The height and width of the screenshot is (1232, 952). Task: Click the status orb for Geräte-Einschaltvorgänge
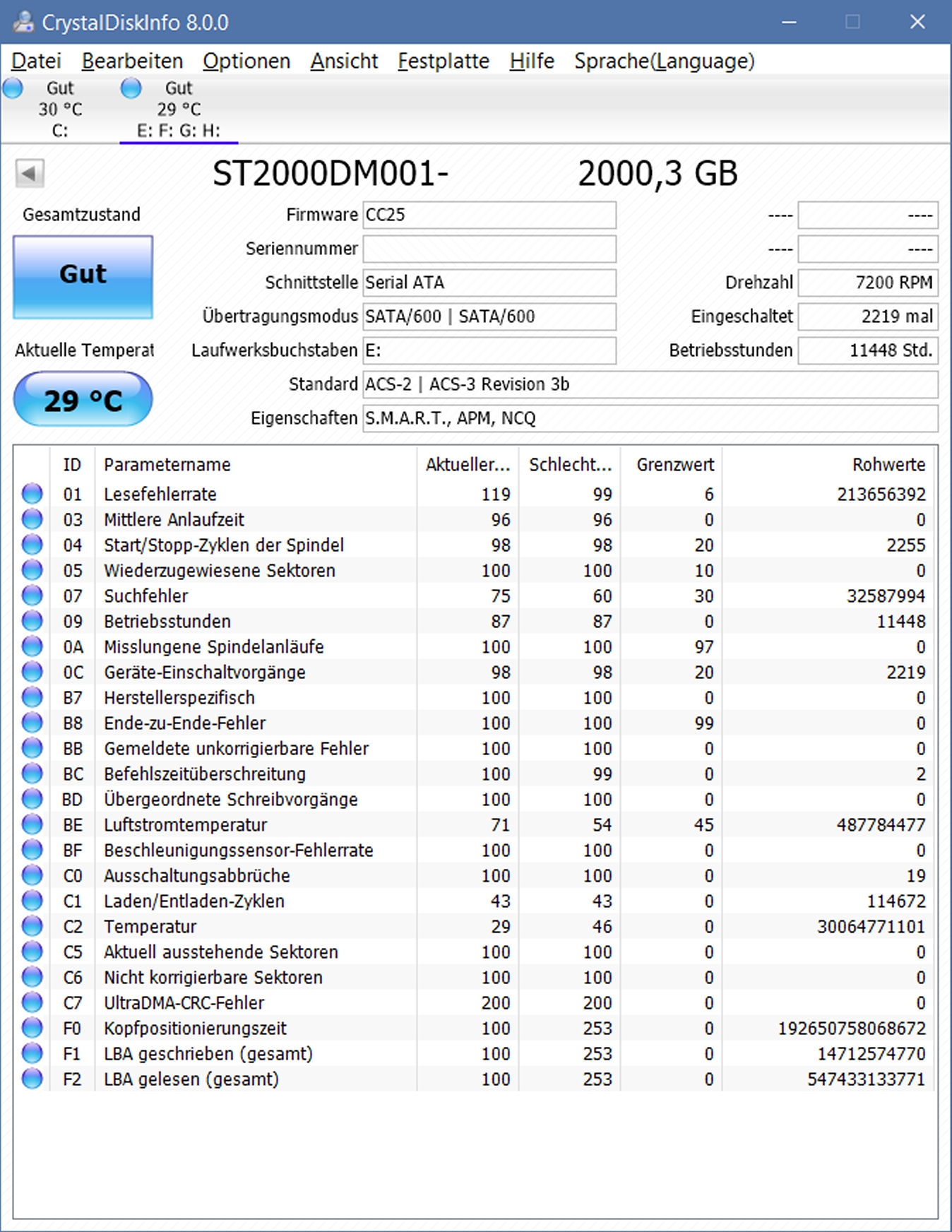click(x=32, y=672)
